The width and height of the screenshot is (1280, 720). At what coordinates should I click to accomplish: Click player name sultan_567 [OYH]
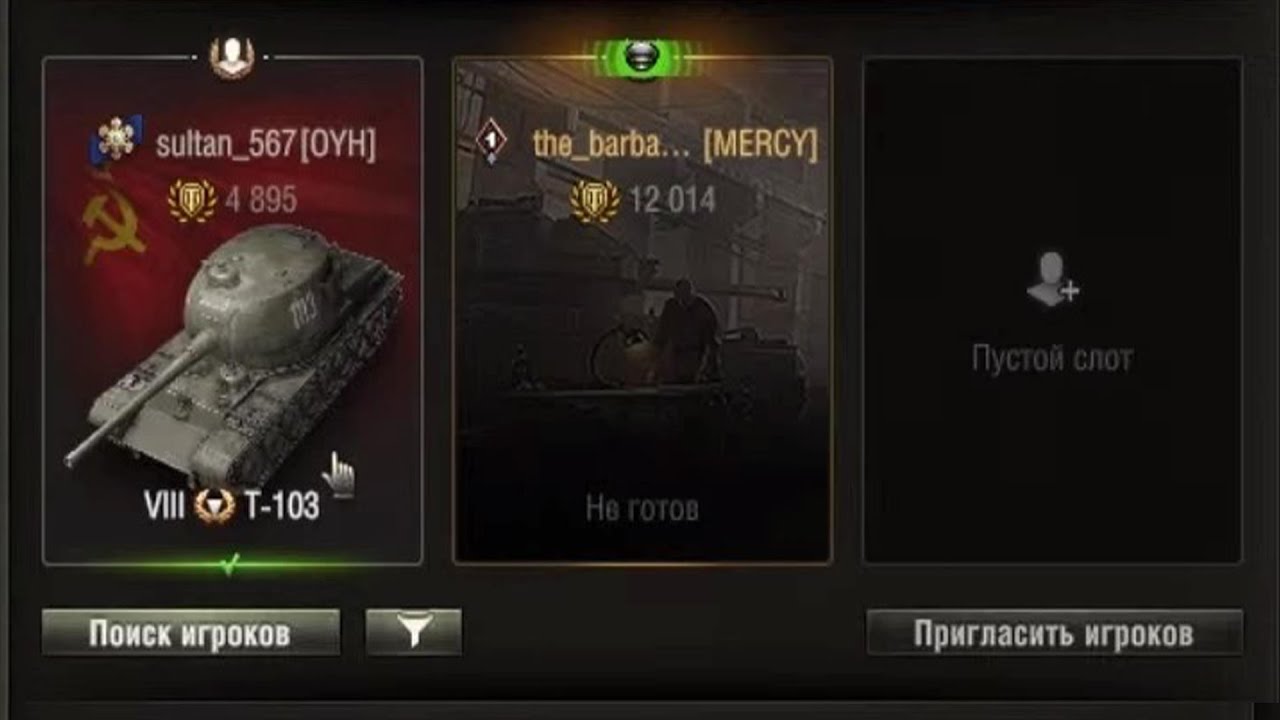[266, 144]
